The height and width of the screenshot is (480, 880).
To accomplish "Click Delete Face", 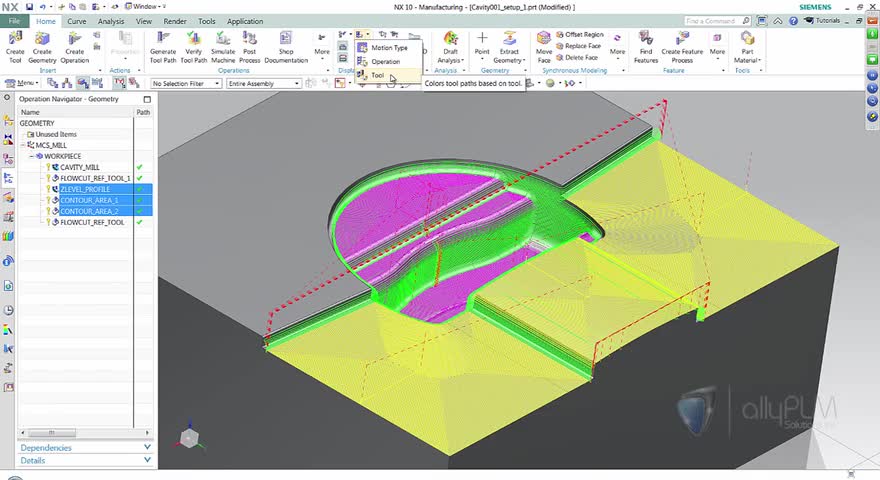I will [x=576, y=57].
